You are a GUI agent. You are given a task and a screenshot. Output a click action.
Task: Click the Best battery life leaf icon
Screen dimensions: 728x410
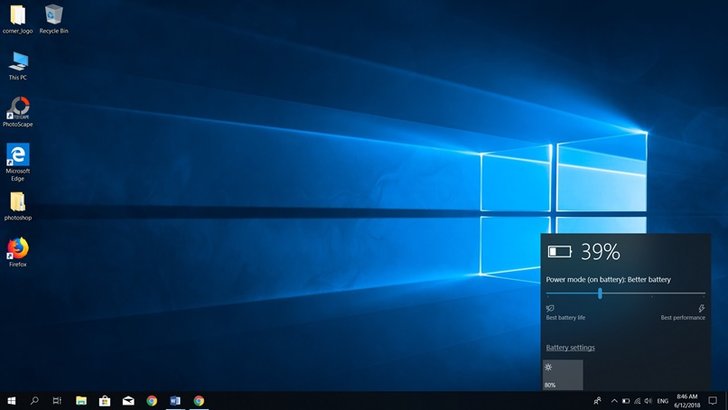tap(550, 308)
